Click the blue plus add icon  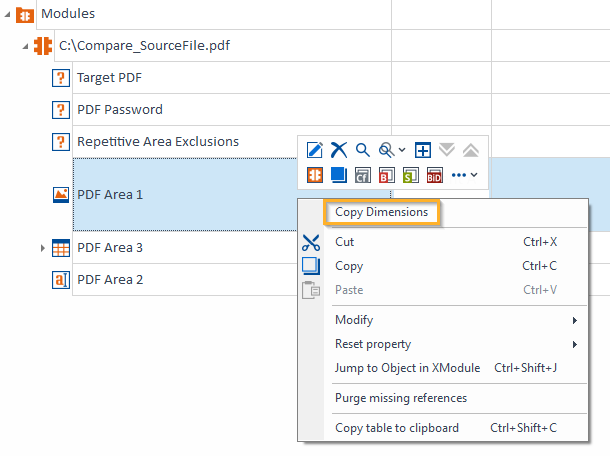click(423, 150)
